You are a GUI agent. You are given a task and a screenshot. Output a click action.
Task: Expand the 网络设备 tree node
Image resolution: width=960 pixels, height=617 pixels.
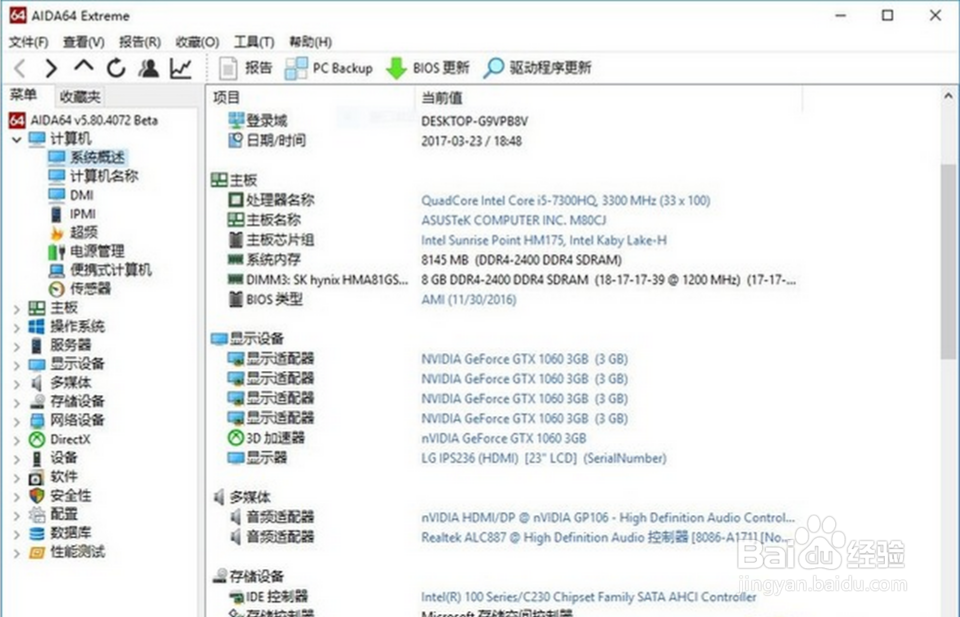coord(17,422)
